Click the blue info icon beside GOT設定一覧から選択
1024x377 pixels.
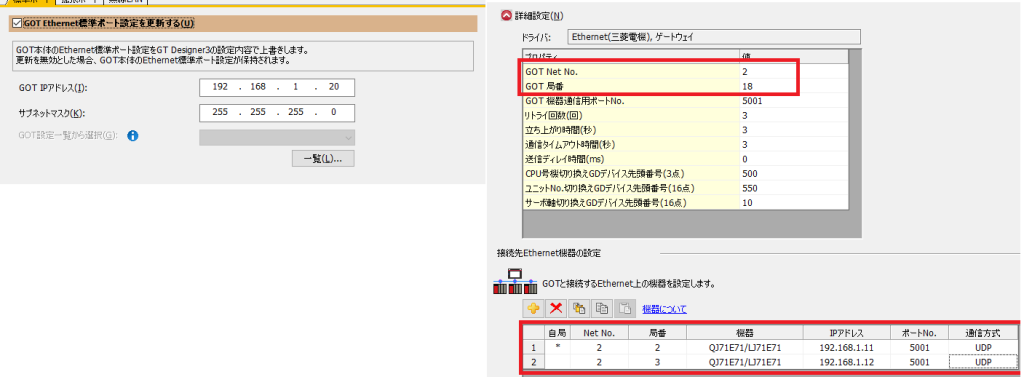(133, 137)
